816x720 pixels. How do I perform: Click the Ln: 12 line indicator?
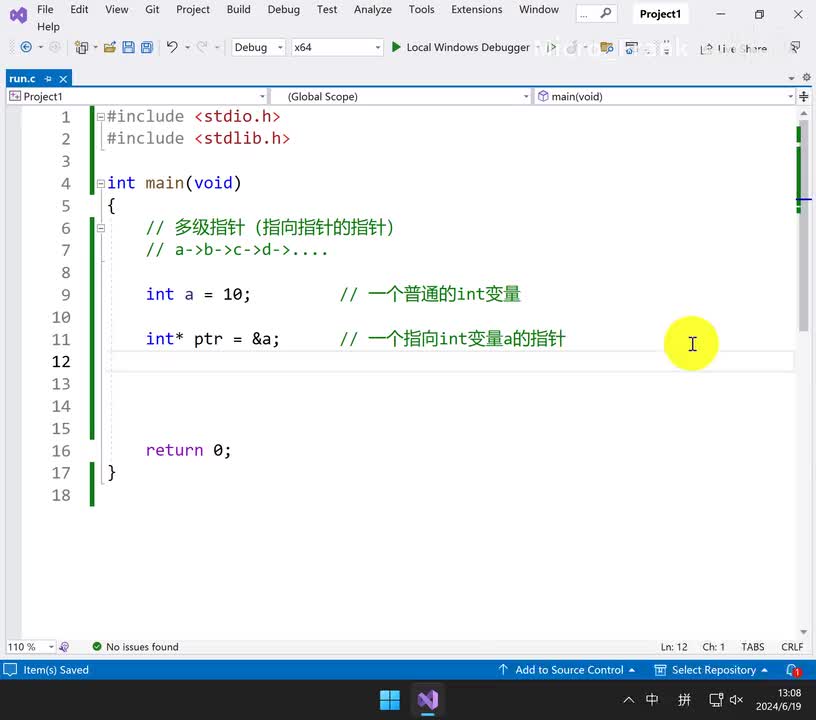pos(674,647)
